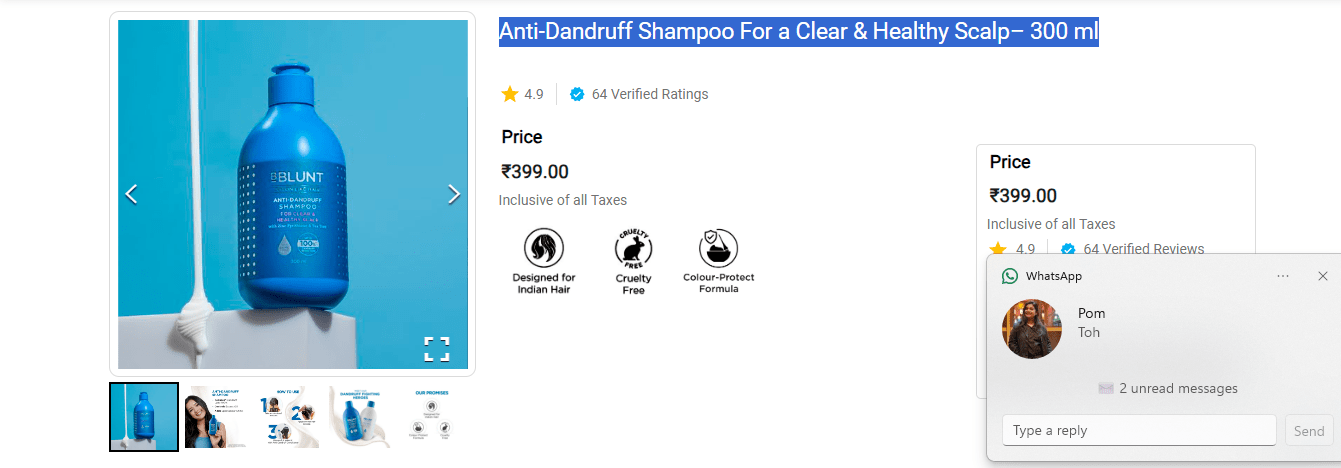Send the WhatsApp reply

[x=1309, y=431]
